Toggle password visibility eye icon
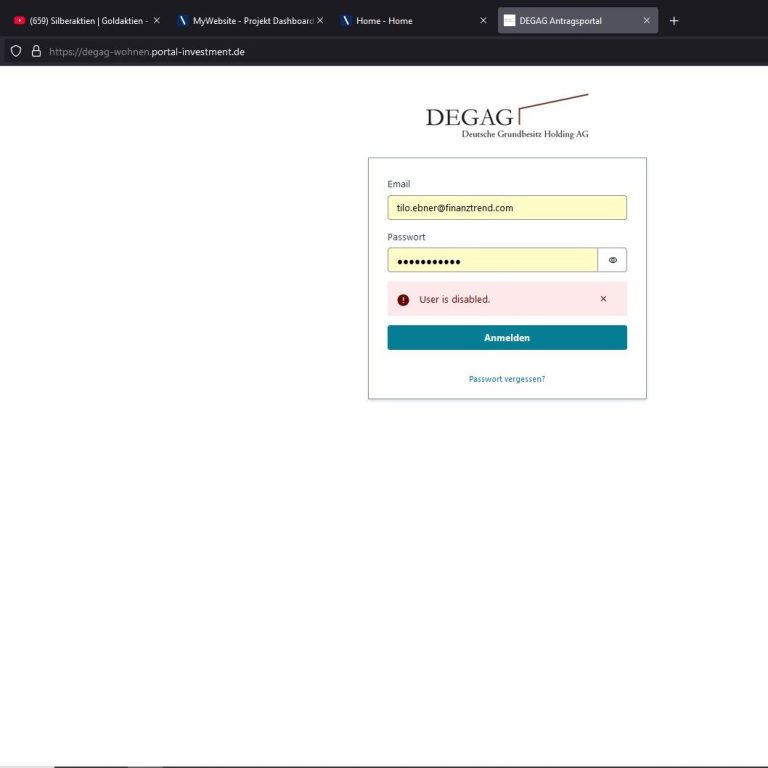 point(613,260)
